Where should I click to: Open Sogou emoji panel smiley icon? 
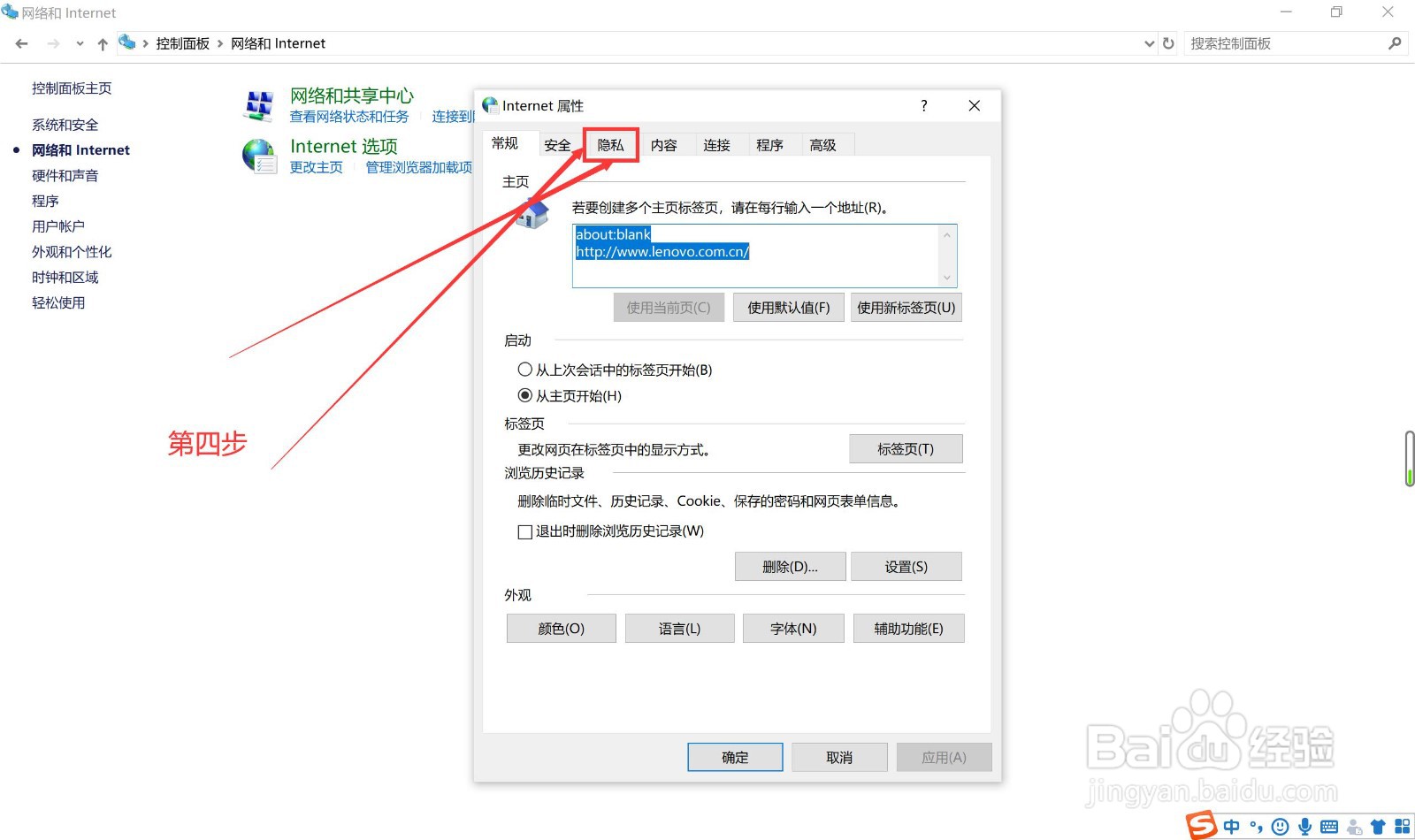point(1280,826)
